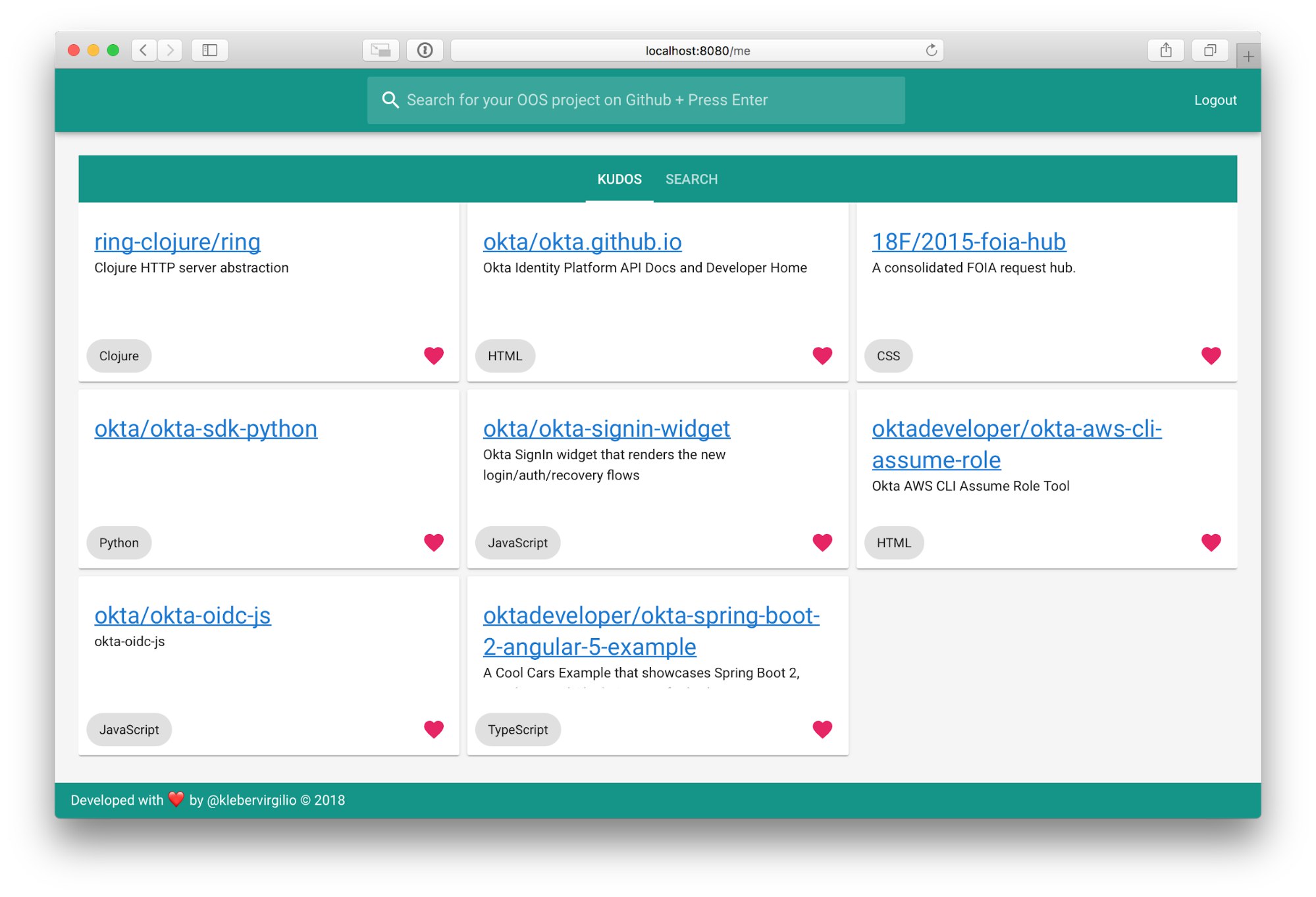Image resolution: width=1316 pixels, height=897 pixels.
Task: Click 'Clojure HTTP server abstraction' description
Action: (191, 268)
